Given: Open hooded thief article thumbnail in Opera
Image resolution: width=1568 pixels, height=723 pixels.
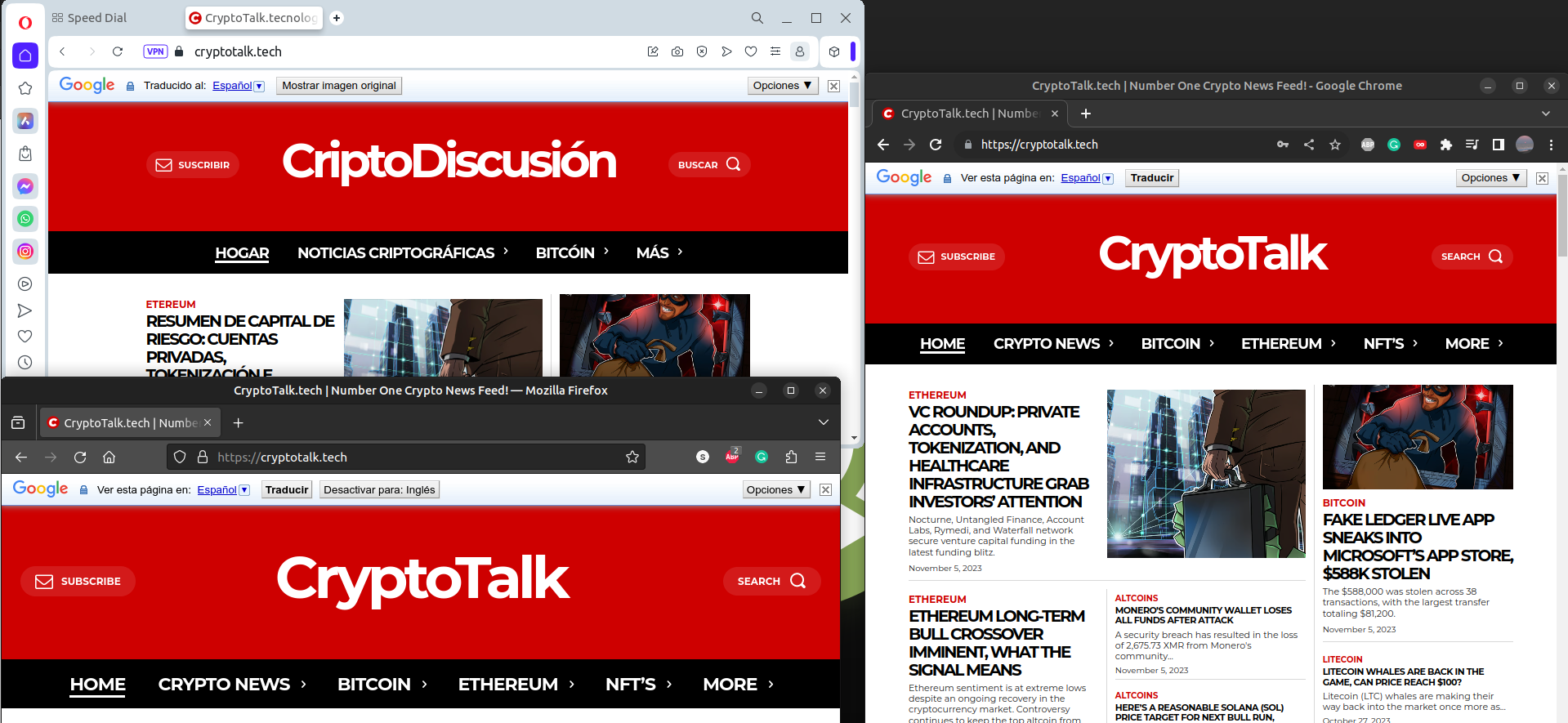Looking at the screenshot, I should coord(654,335).
